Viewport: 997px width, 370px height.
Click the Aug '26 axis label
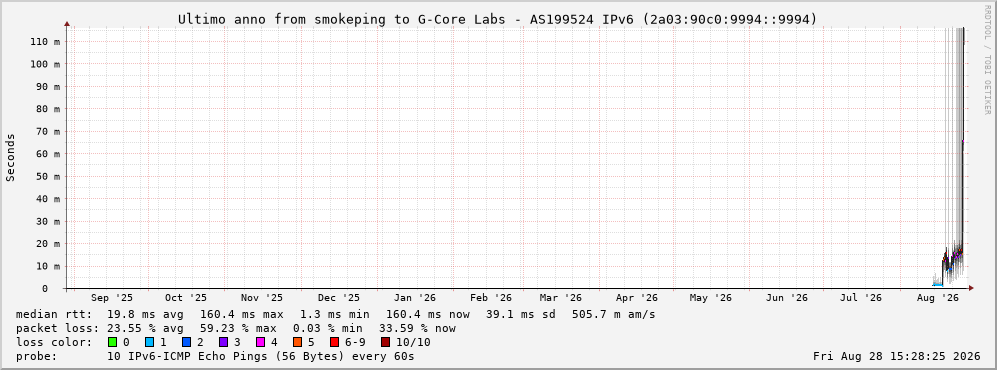(938, 298)
